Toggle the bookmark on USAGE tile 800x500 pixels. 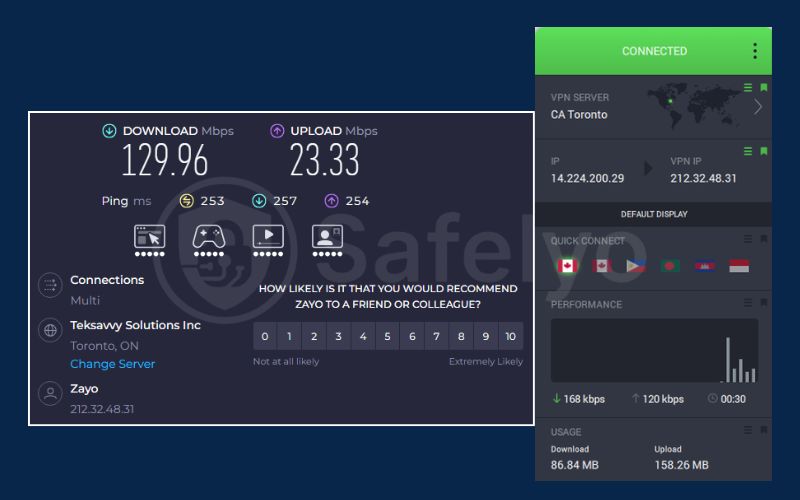pos(764,430)
